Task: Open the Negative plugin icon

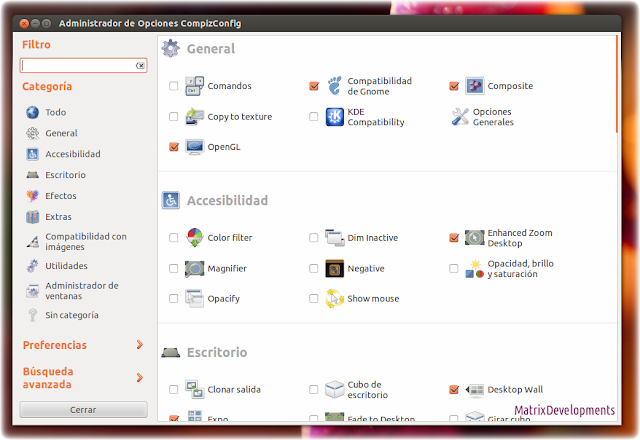Action: [x=335, y=269]
